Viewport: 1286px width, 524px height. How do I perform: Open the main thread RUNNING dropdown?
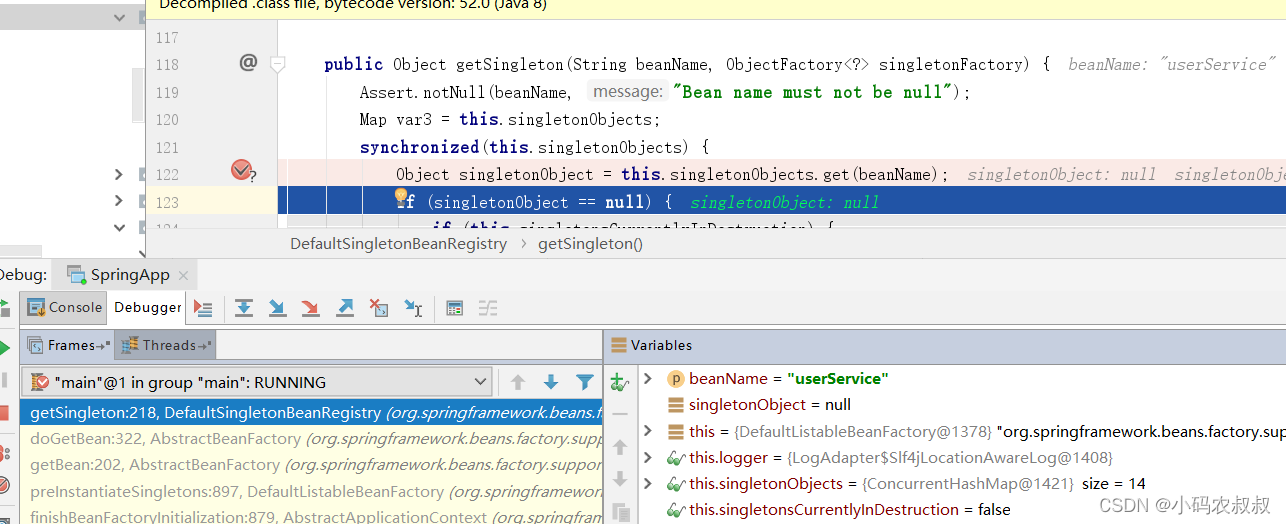click(258, 382)
